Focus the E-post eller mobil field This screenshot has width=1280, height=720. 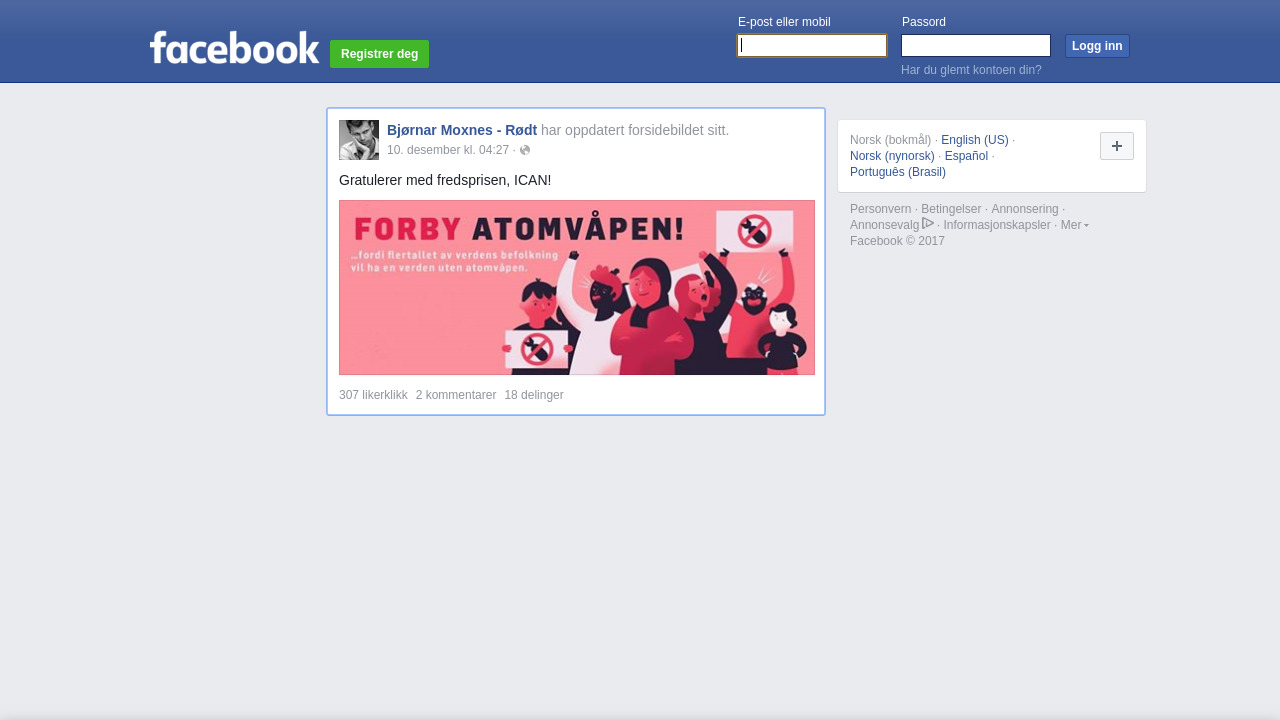click(x=812, y=46)
